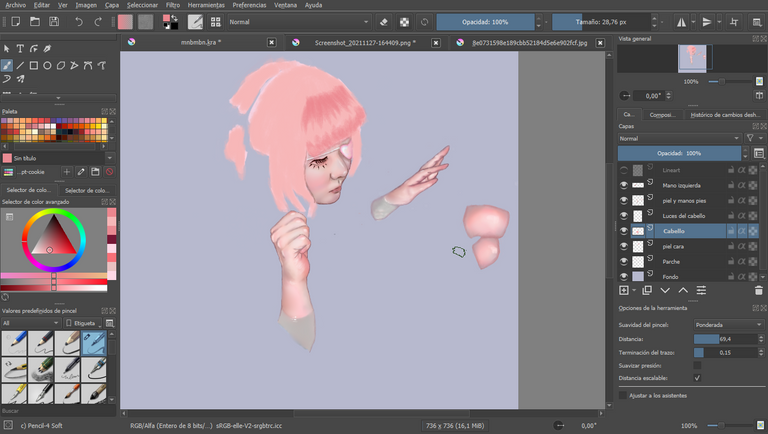Screen dimensions: 768x434
Task: Redo the last action
Action: [x=98, y=22]
